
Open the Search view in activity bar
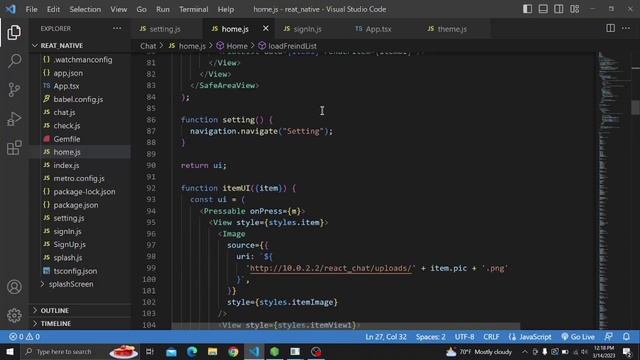14,61
